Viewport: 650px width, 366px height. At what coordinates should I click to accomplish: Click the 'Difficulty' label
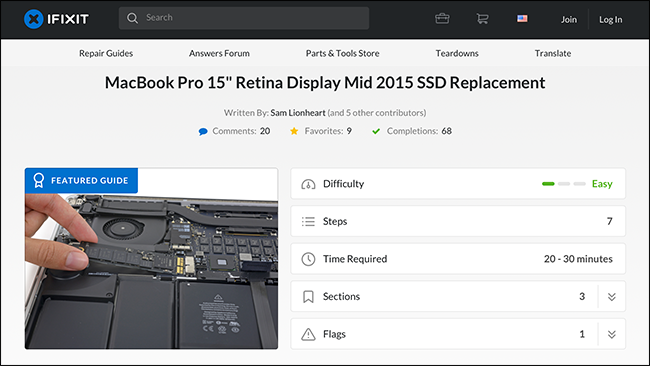(x=343, y=184)
